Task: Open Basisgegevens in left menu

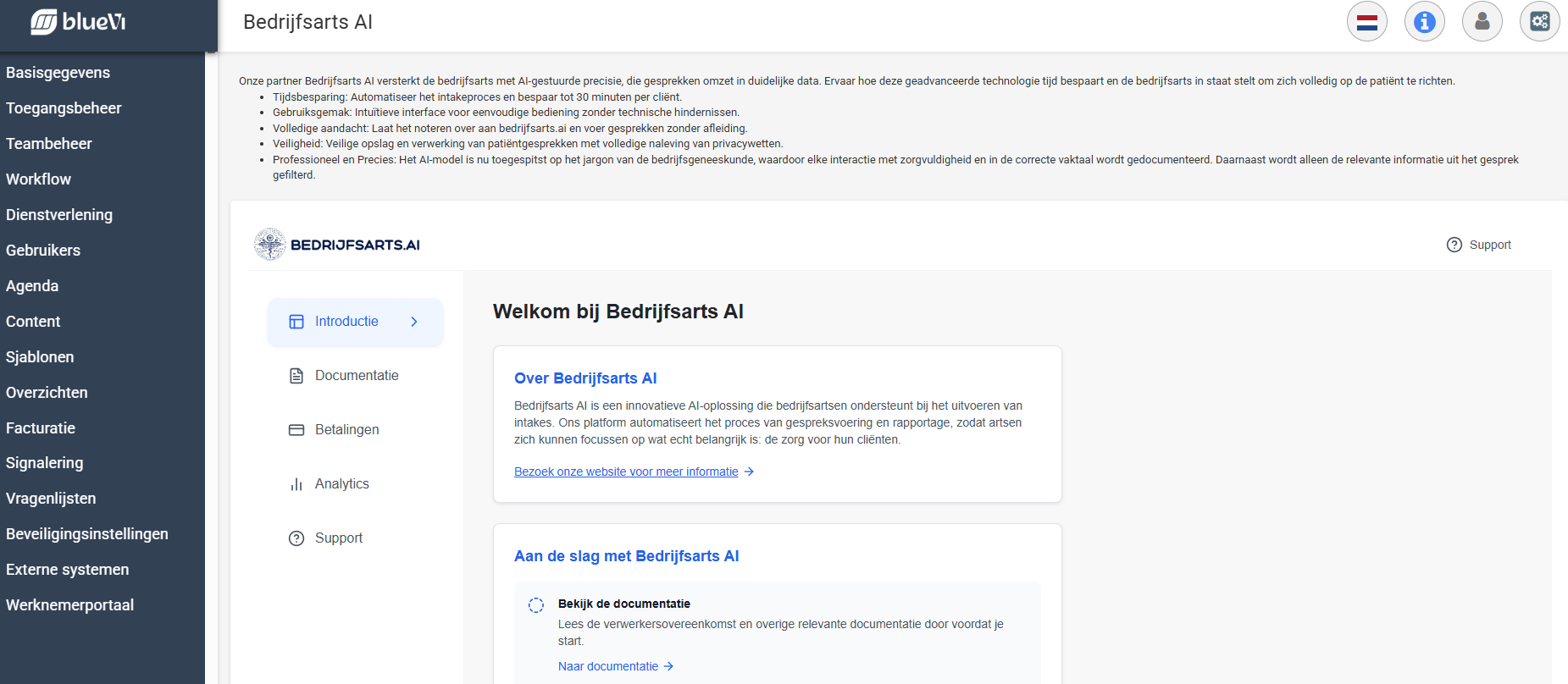Action: [x=58, y=73]
